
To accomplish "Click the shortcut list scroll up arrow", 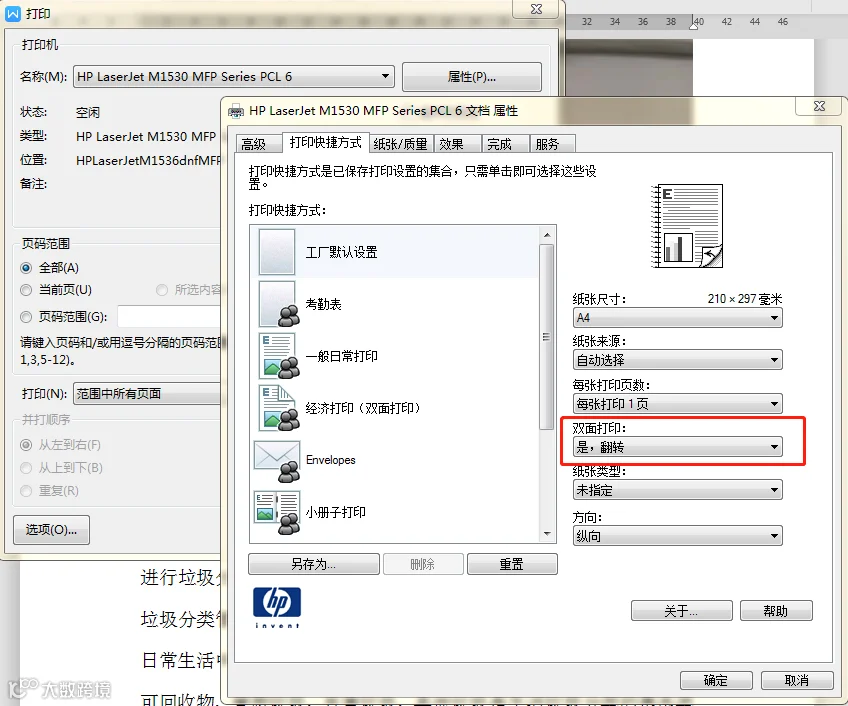I will pyautogui.click(x=547, y=235).
